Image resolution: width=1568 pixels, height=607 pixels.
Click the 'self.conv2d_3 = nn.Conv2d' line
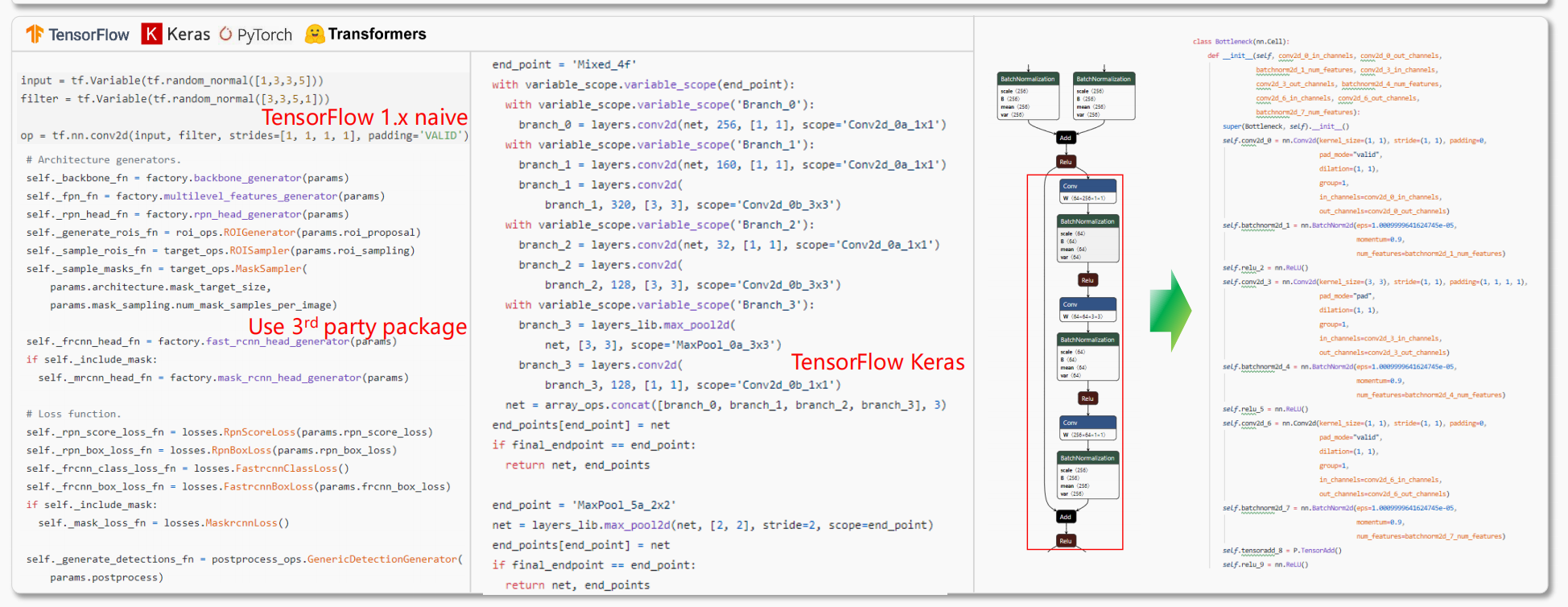click(1375, 283)
